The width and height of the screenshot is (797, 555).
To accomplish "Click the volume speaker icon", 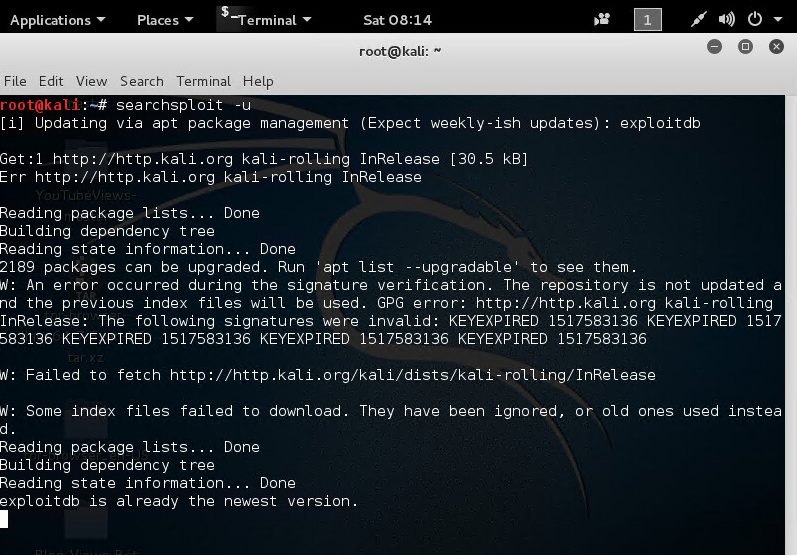I will click(726, 20).
